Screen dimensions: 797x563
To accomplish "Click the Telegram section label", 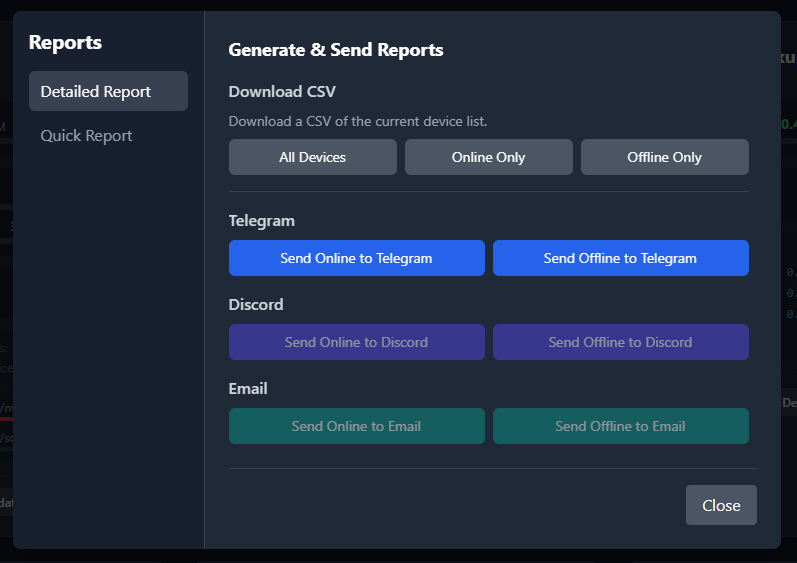I will tap(261, 221).
